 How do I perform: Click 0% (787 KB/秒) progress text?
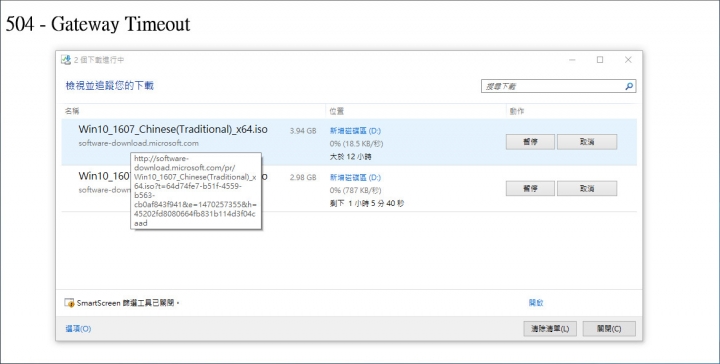(355, 190)
